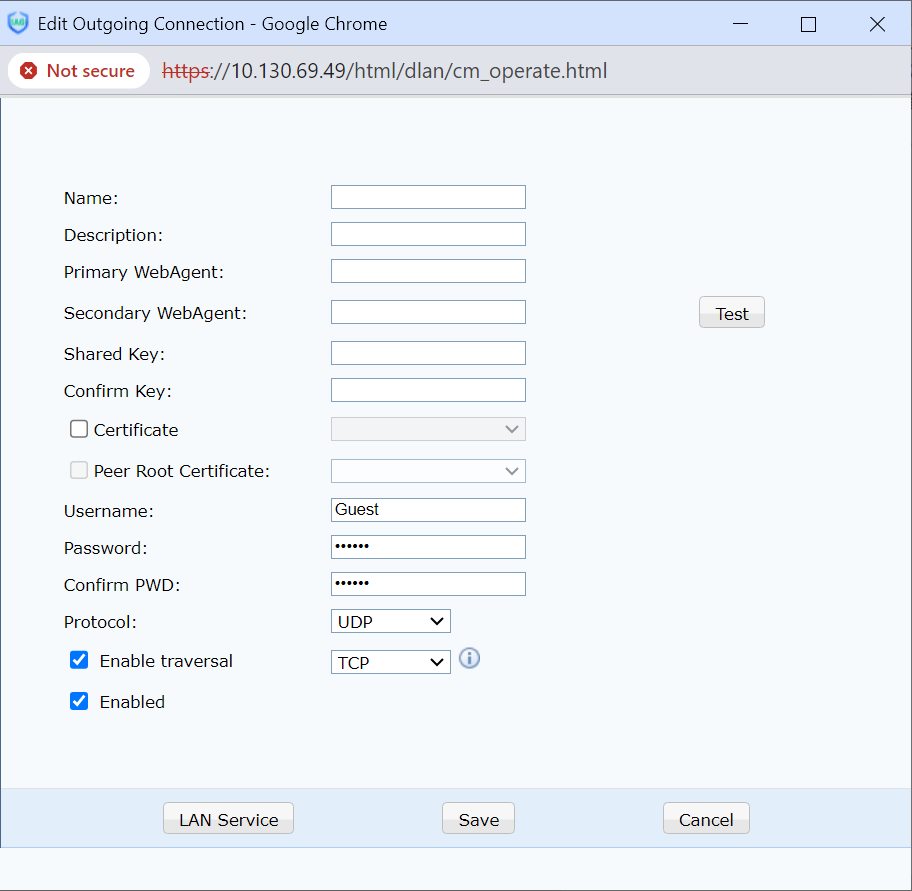Click the Not secure warning badge

[x=78, y=71]
